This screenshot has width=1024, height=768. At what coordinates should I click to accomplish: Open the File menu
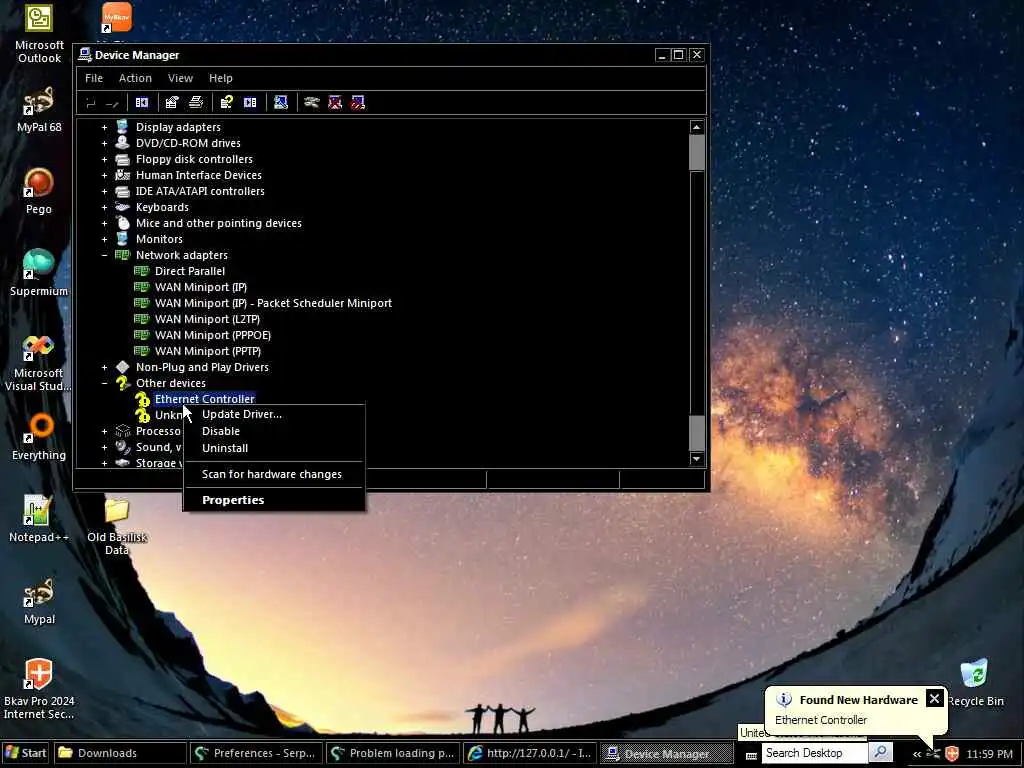(x=94, y=78)
